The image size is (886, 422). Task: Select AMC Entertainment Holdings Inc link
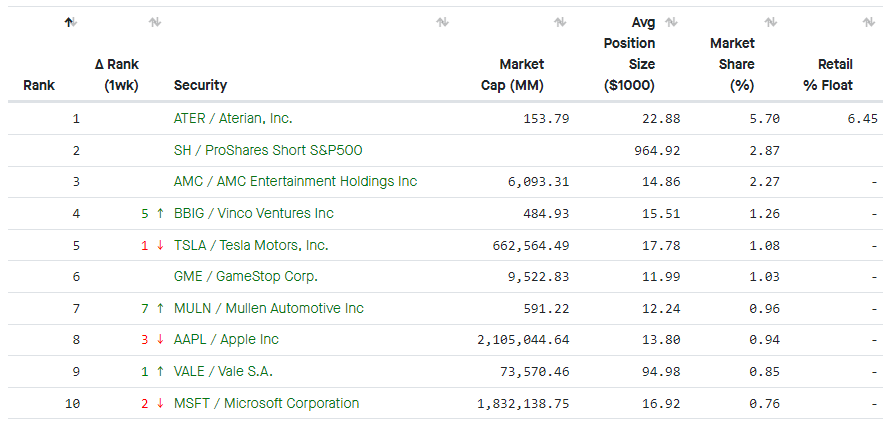point(295,181)
